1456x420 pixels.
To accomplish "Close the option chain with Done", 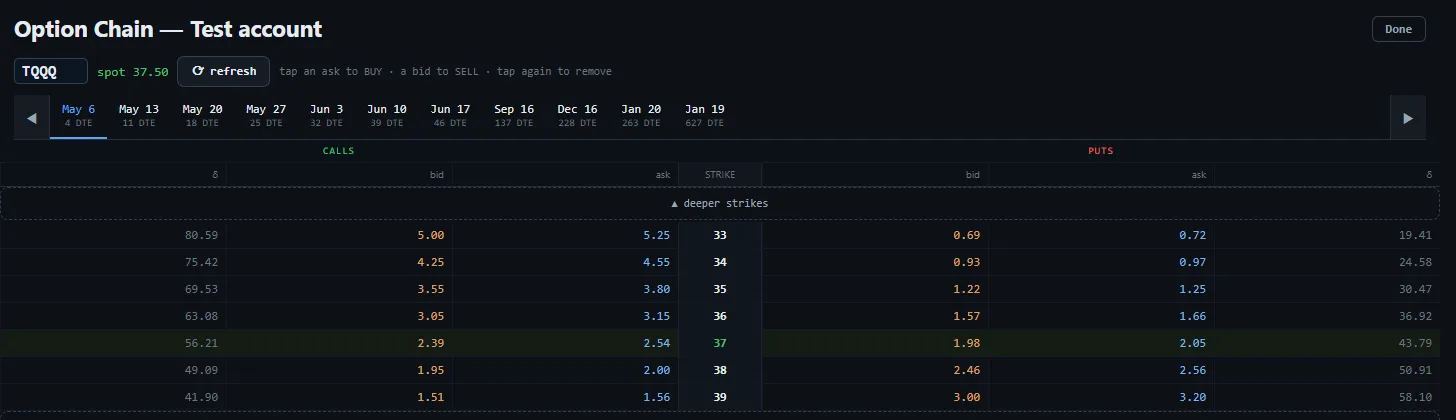I will 1398,29.
